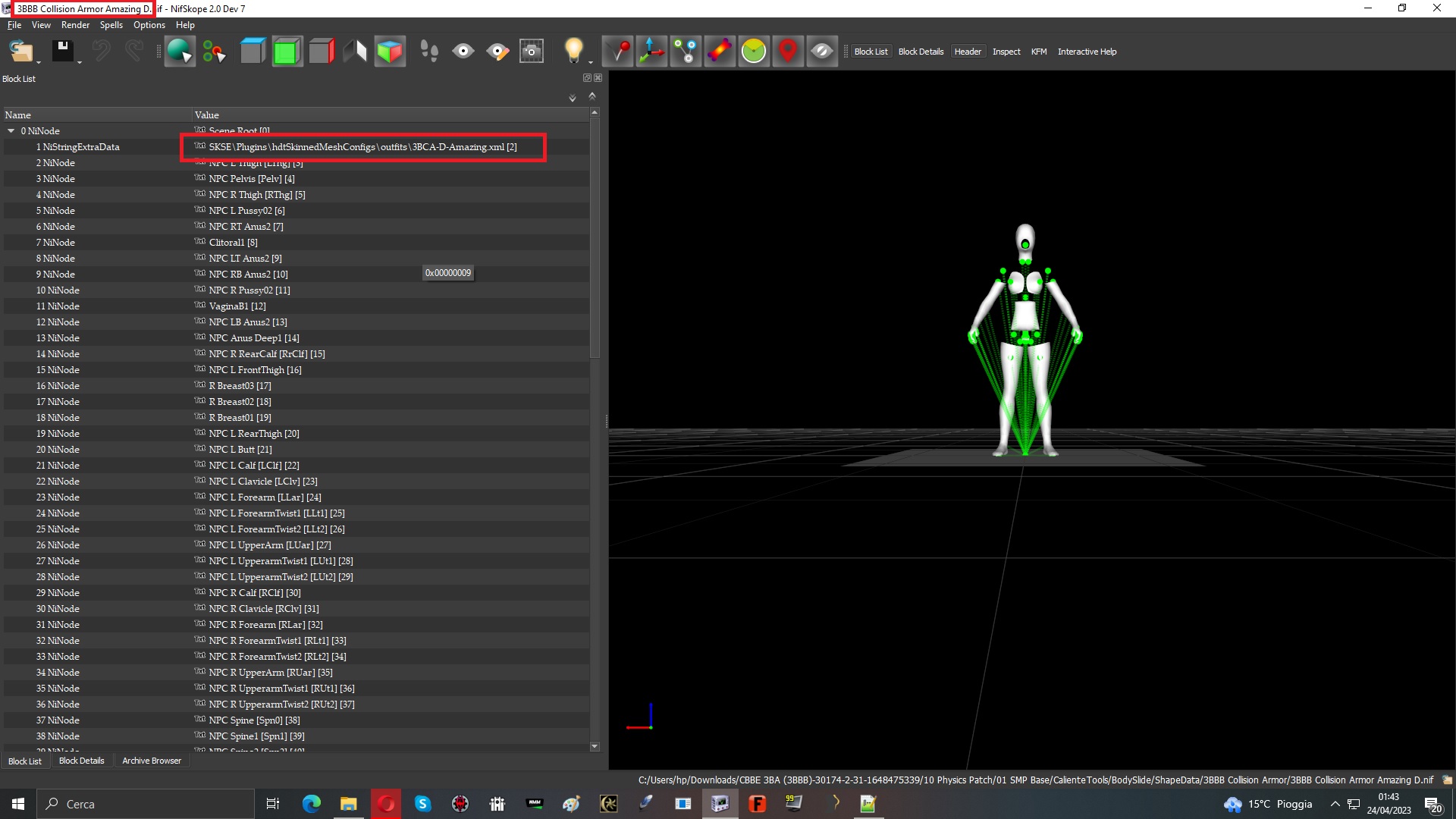Select the vertex selection mode icon
Screen dimensions: 1456x819
214,52
